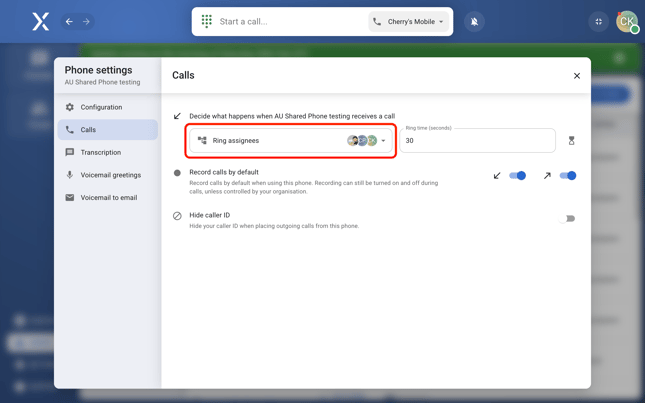The height and width of the screenshot is (403, 645).
Task: Open the CK user profile avatar
Action: click(x=626, y=21)
